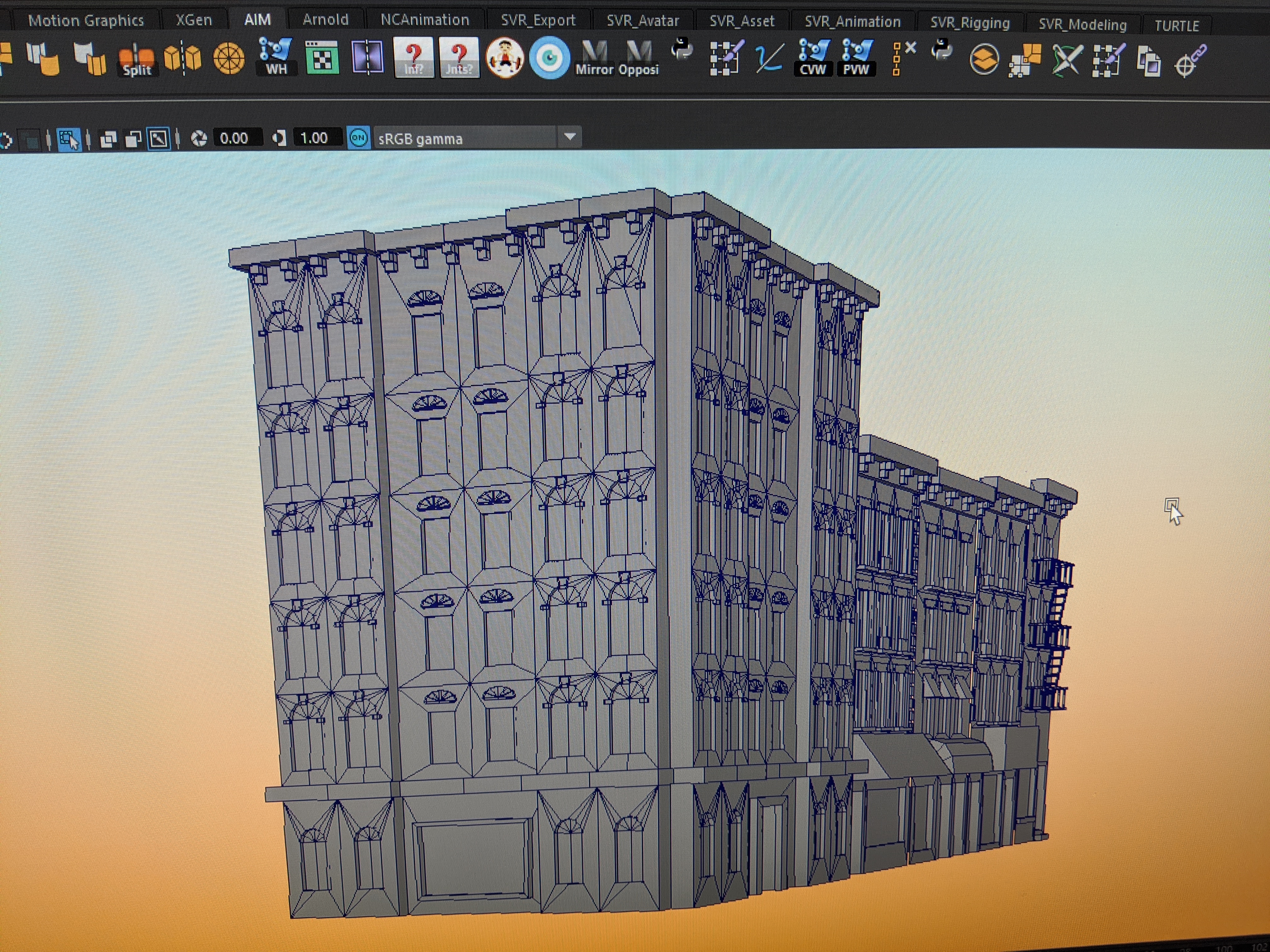Switch to the Arnold shelf tab

[x=325, y=20]
